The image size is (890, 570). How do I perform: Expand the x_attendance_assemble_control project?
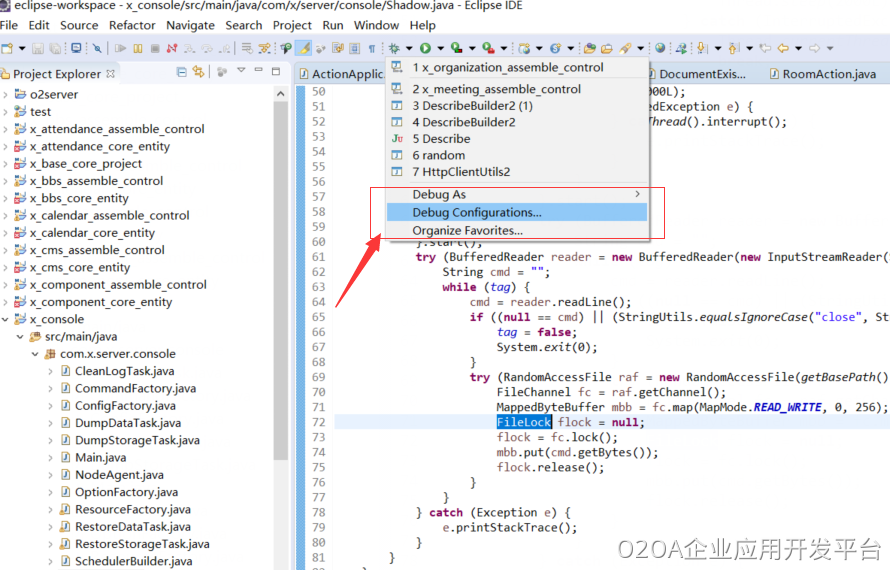coord(6,129)
